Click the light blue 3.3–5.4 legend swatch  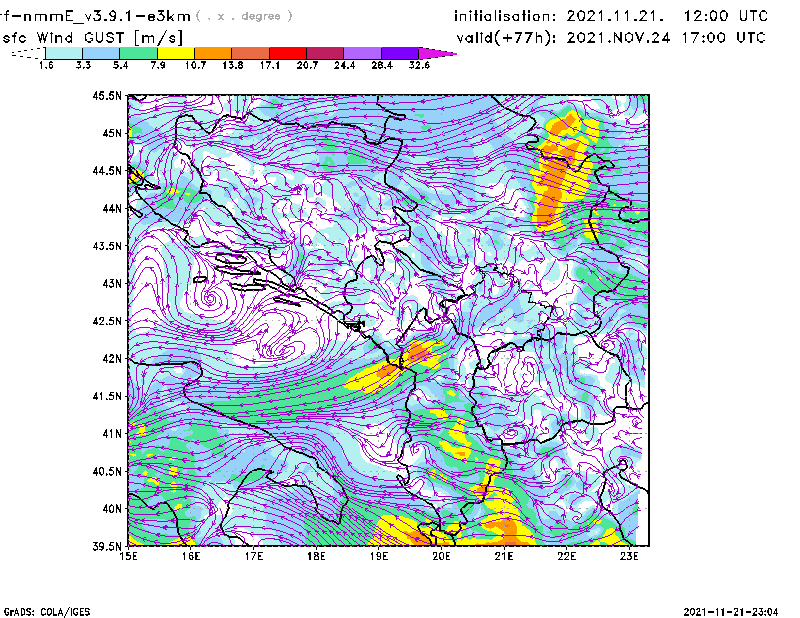pos(101,53)
